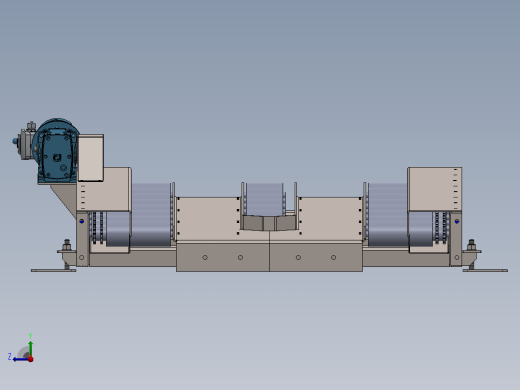Click the blue Z axis arrow of the triad
Screen dimensions: 520x390
pos(20,359)
